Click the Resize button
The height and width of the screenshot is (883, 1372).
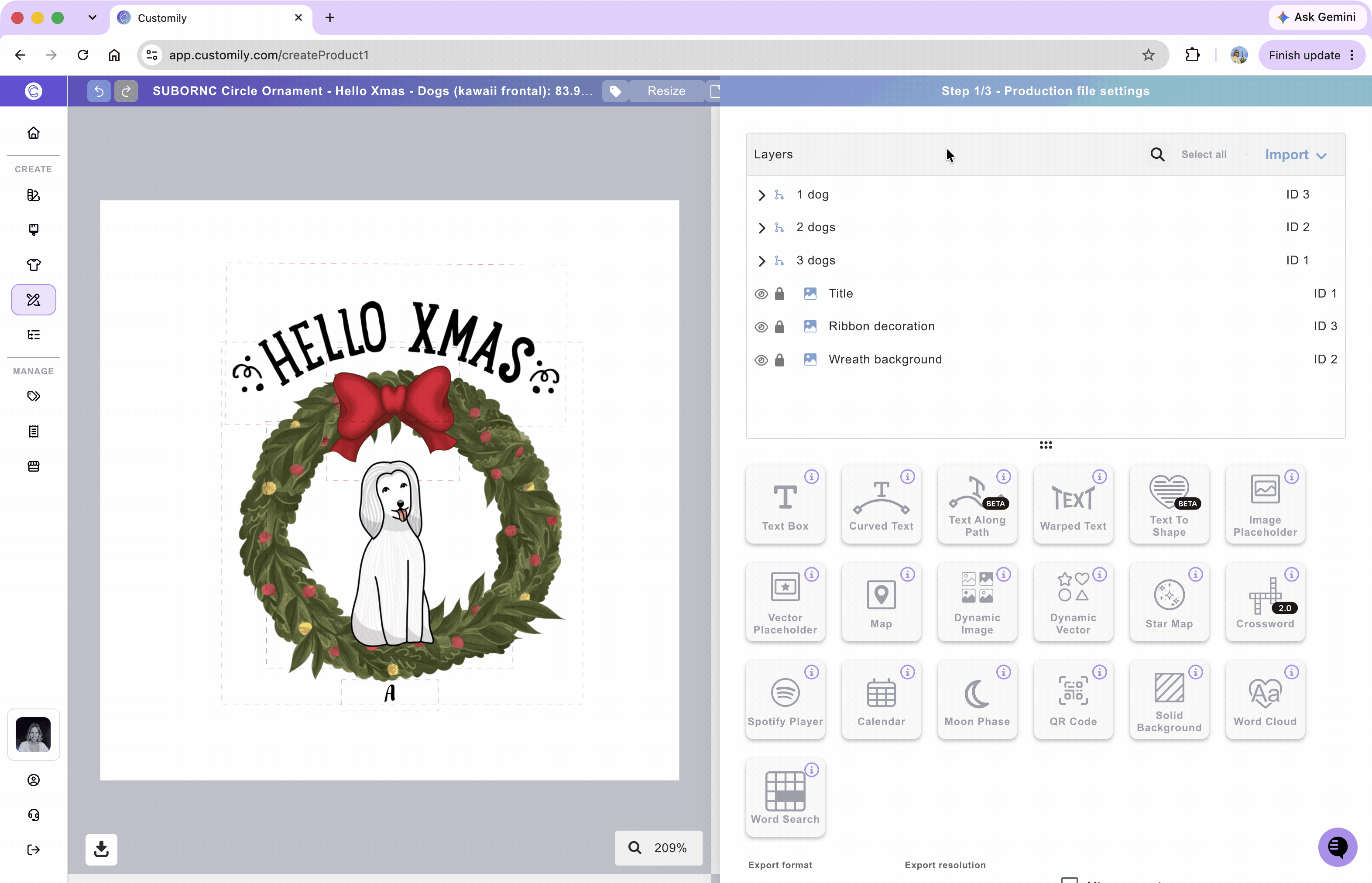tap(666, 91)
